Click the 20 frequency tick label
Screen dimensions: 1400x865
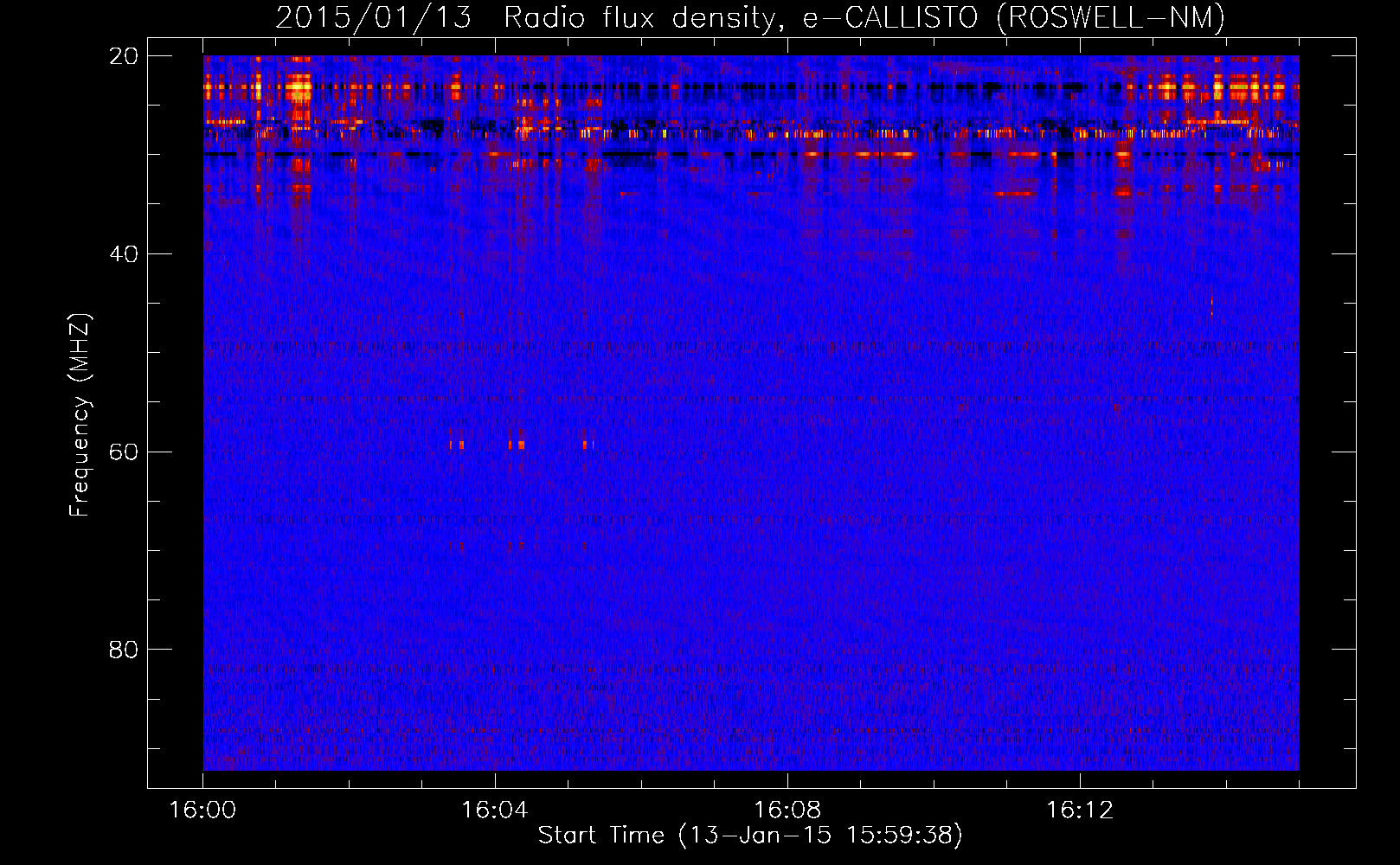[x=124, y=56]
